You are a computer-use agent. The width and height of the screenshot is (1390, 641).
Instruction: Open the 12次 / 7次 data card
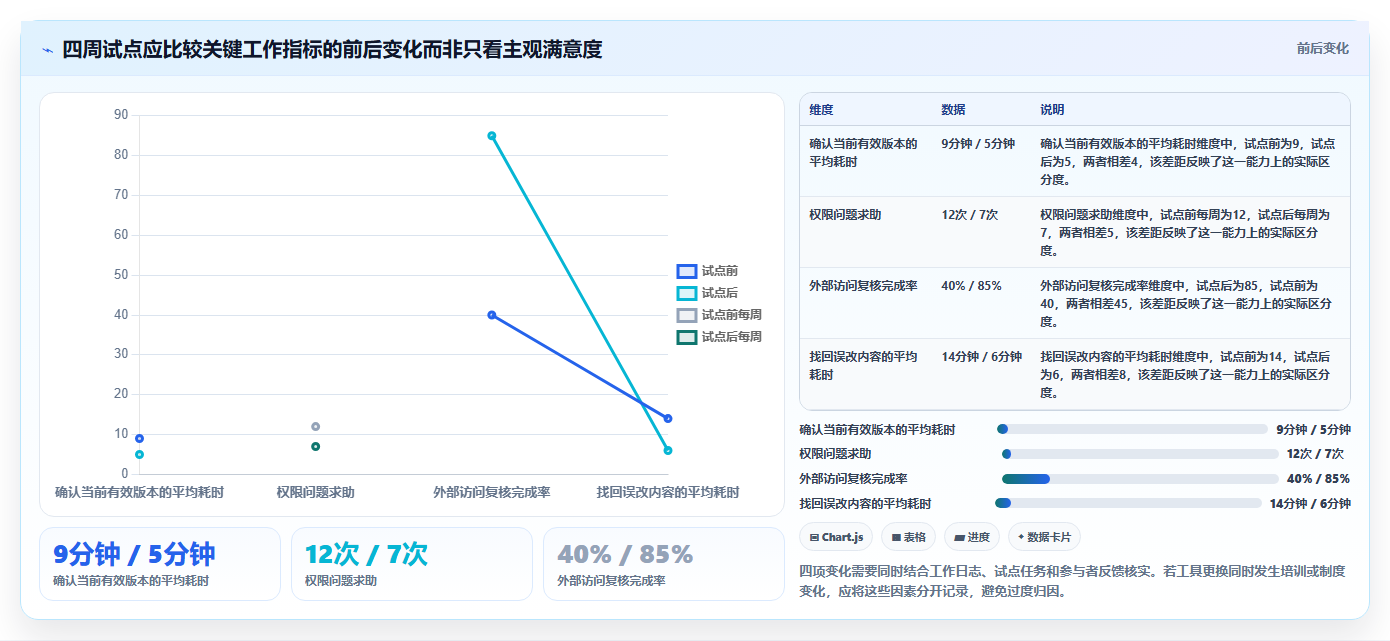[x=412, y=564]
